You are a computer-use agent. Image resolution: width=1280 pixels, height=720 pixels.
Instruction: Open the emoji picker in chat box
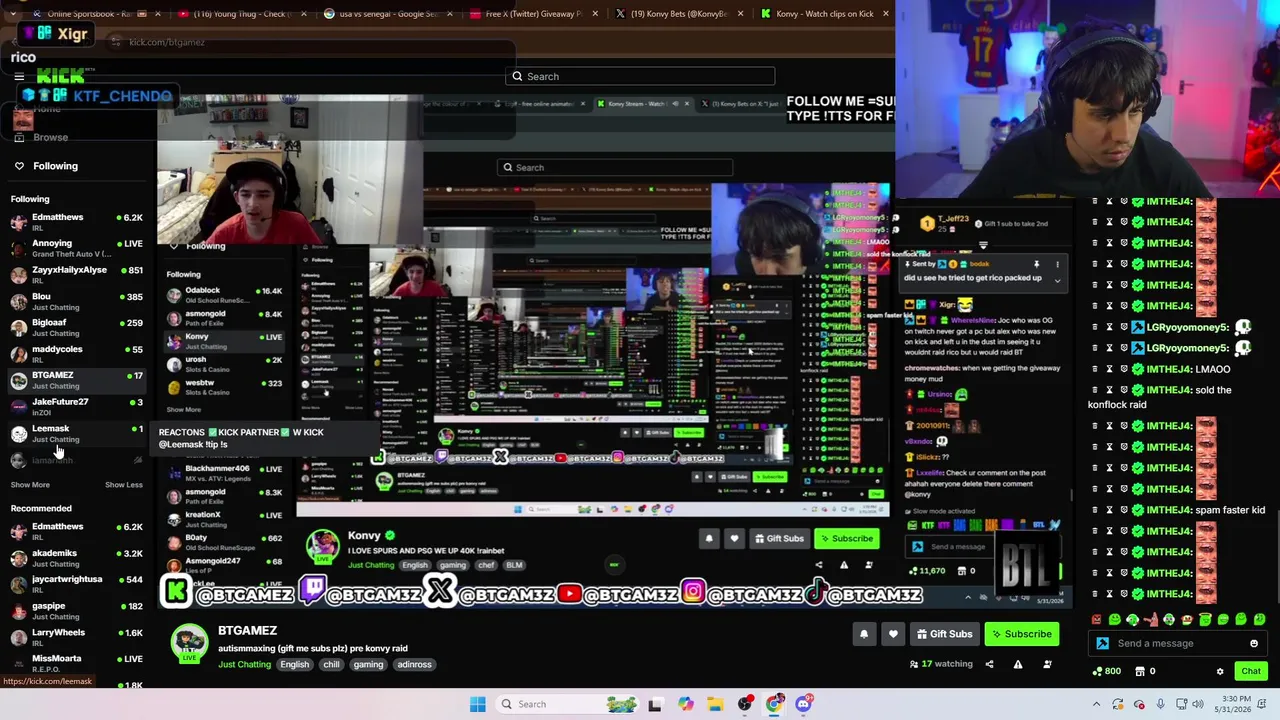pos(1254,644)
